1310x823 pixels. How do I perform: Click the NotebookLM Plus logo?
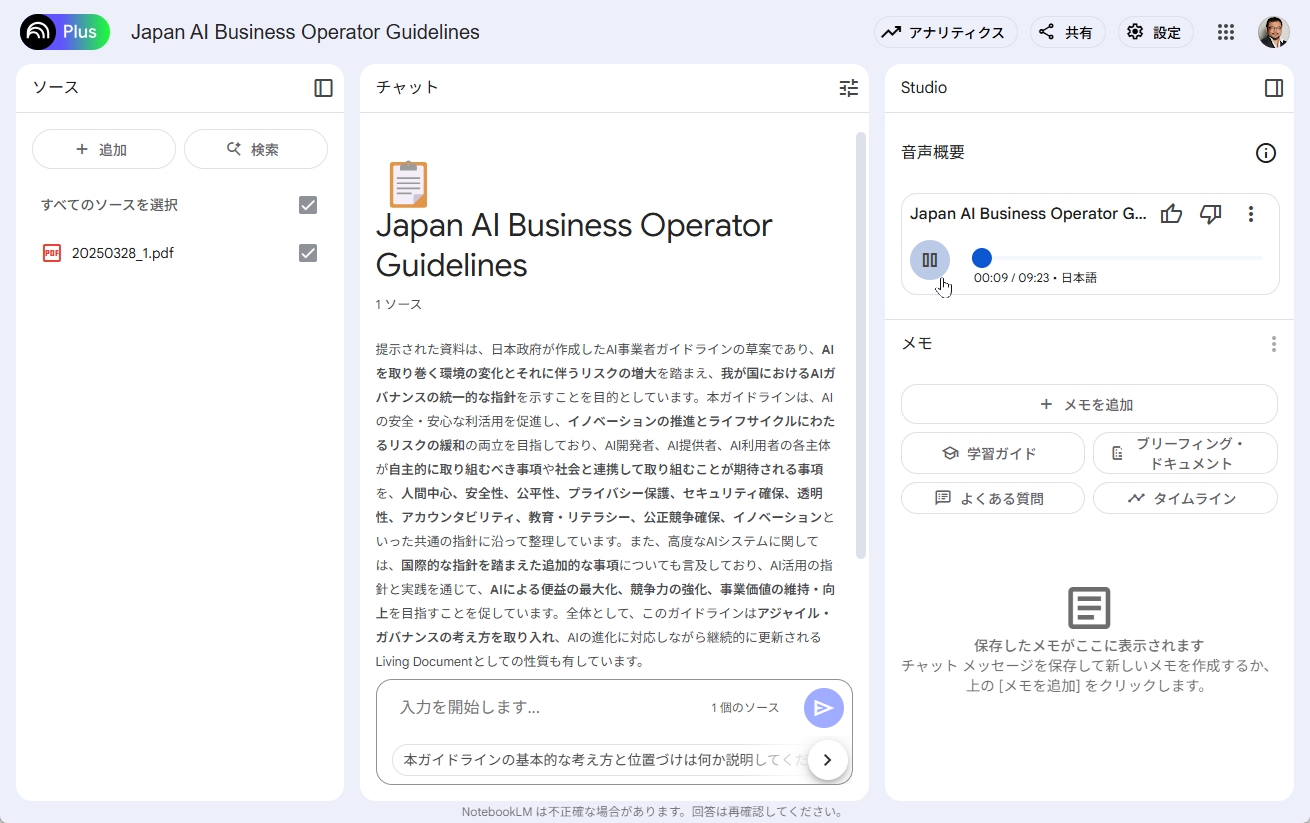coord(65,32)
